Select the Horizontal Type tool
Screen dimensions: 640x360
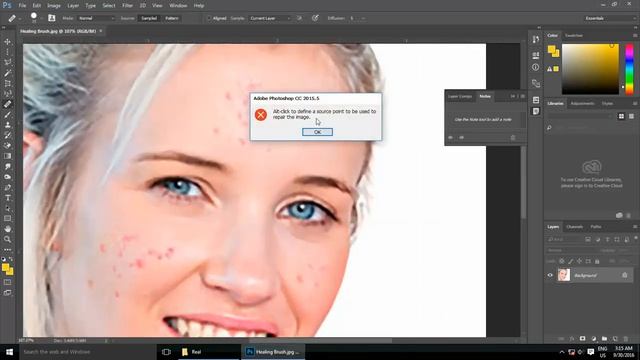[x=7, y=198]
